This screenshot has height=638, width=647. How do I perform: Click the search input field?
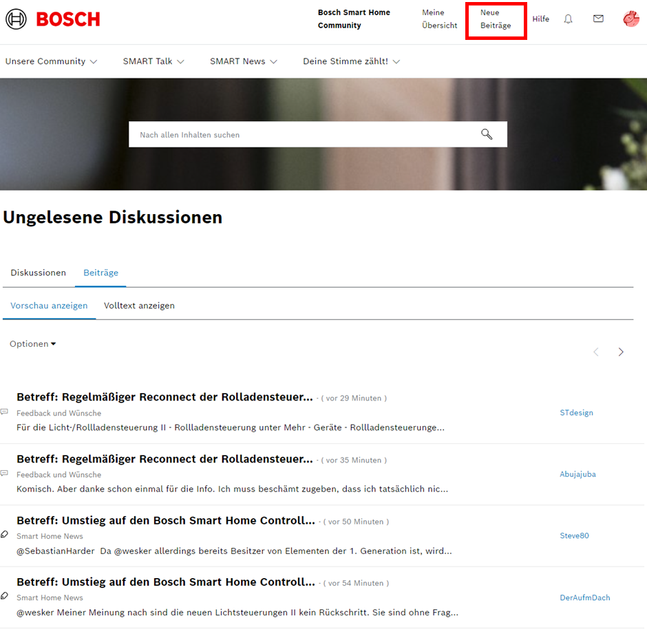pyautogui.click(x=300, y=134)
